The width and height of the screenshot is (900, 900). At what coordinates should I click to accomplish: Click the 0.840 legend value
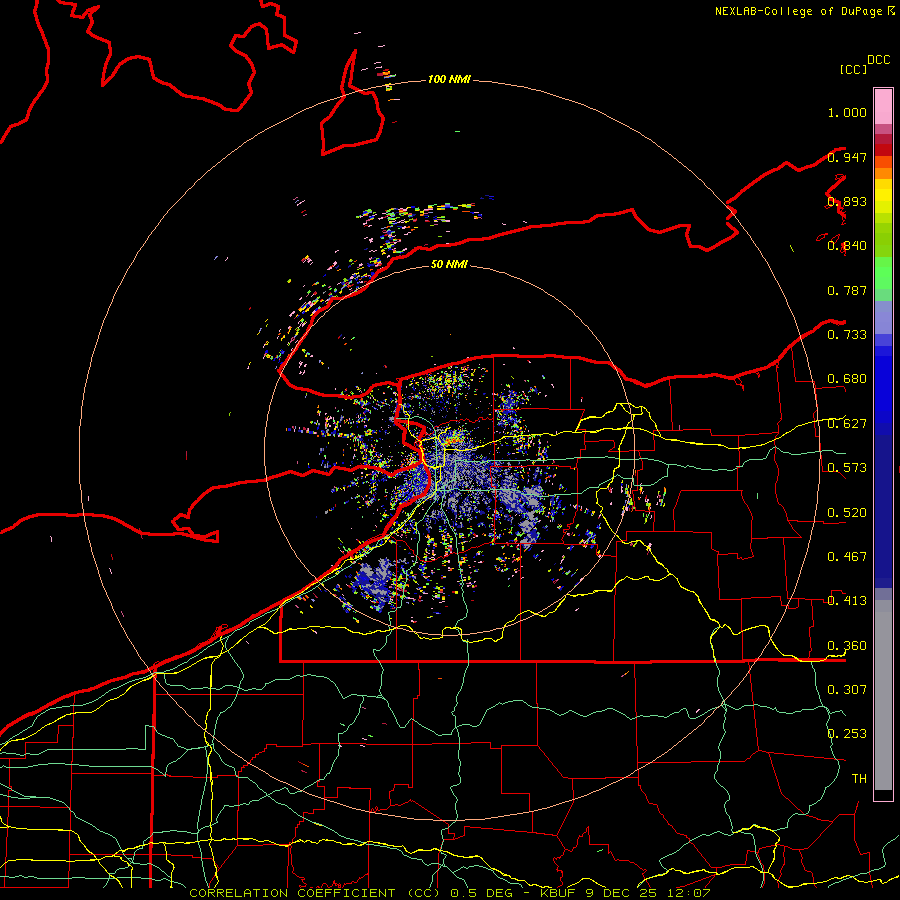(x=847, y=246)
